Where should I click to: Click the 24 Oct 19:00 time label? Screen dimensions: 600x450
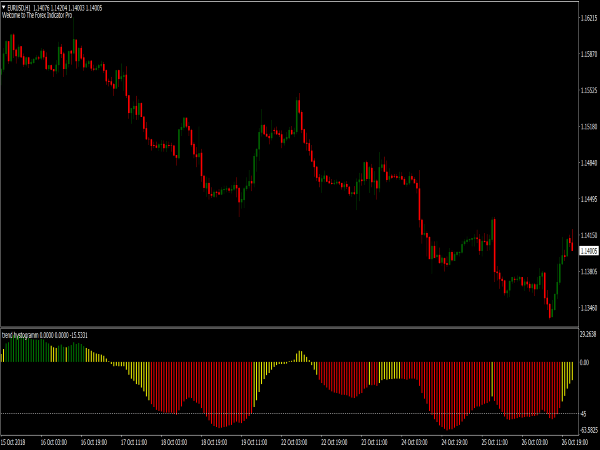click(455, 442)
